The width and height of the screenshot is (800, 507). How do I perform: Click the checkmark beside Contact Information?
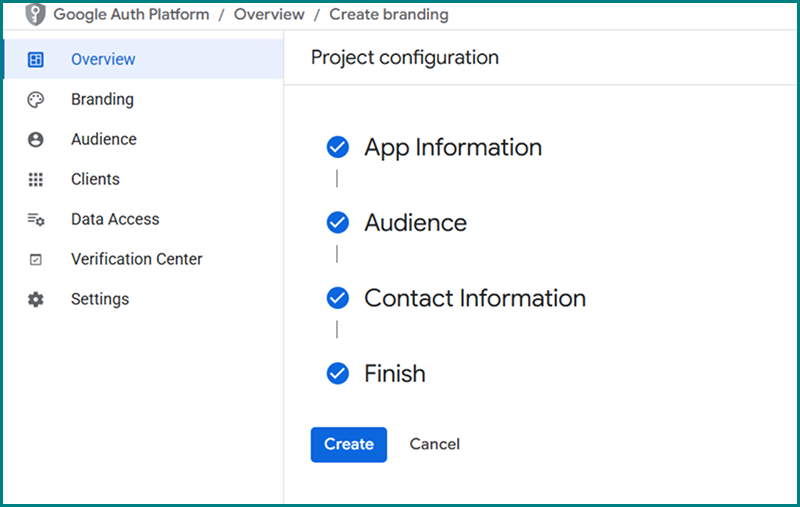point(338,298)
